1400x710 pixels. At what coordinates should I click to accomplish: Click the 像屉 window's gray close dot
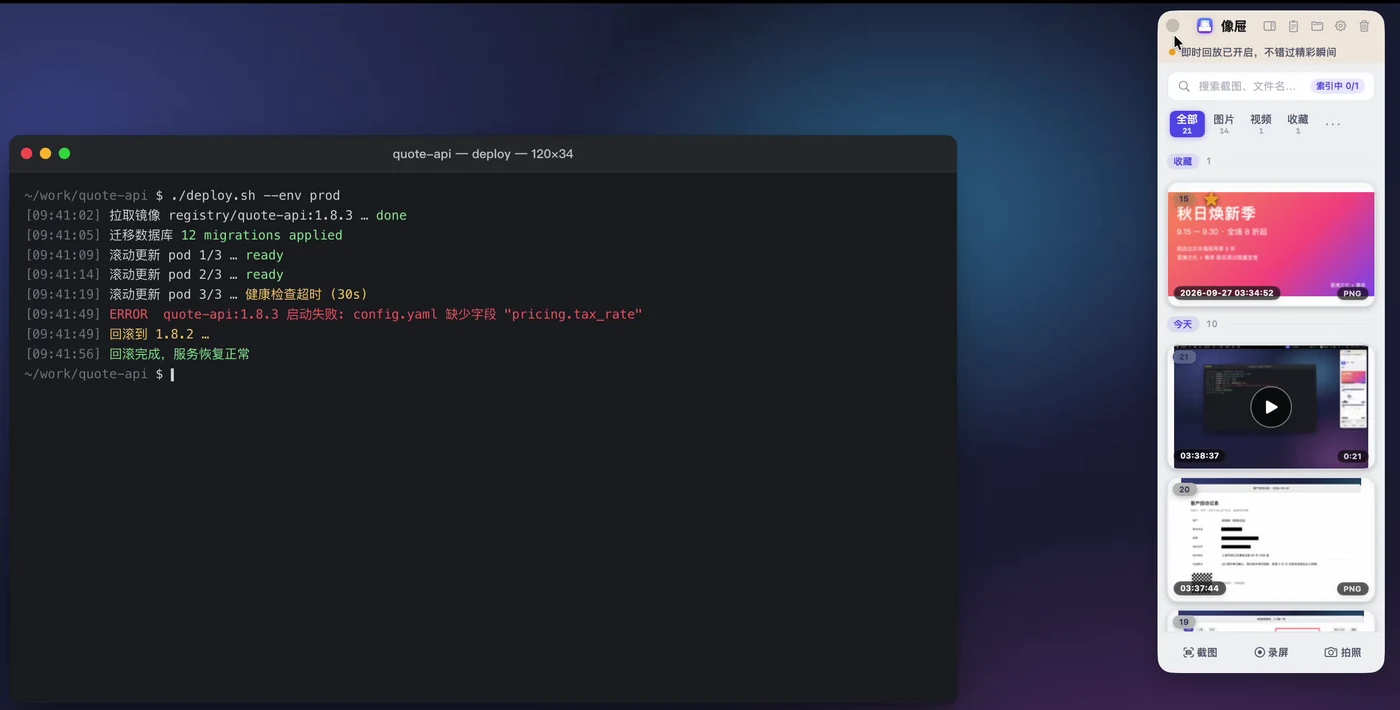click(1173, 26)
